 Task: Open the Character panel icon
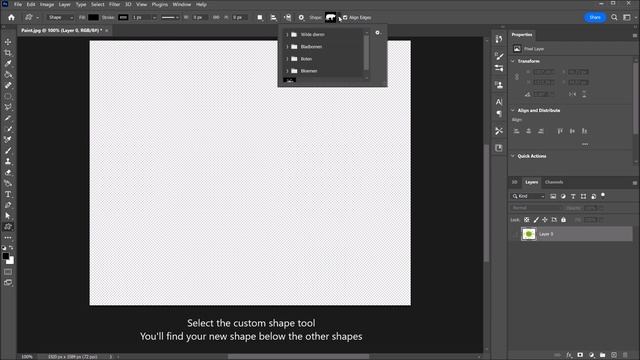click(x=499, y=102)
